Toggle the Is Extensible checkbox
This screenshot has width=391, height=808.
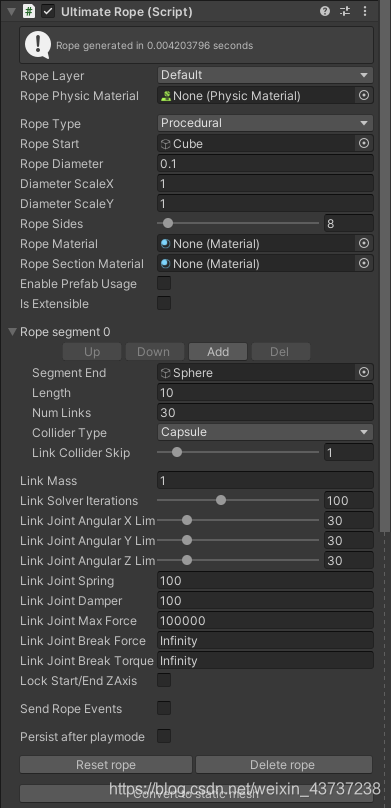tap(164, 304)
